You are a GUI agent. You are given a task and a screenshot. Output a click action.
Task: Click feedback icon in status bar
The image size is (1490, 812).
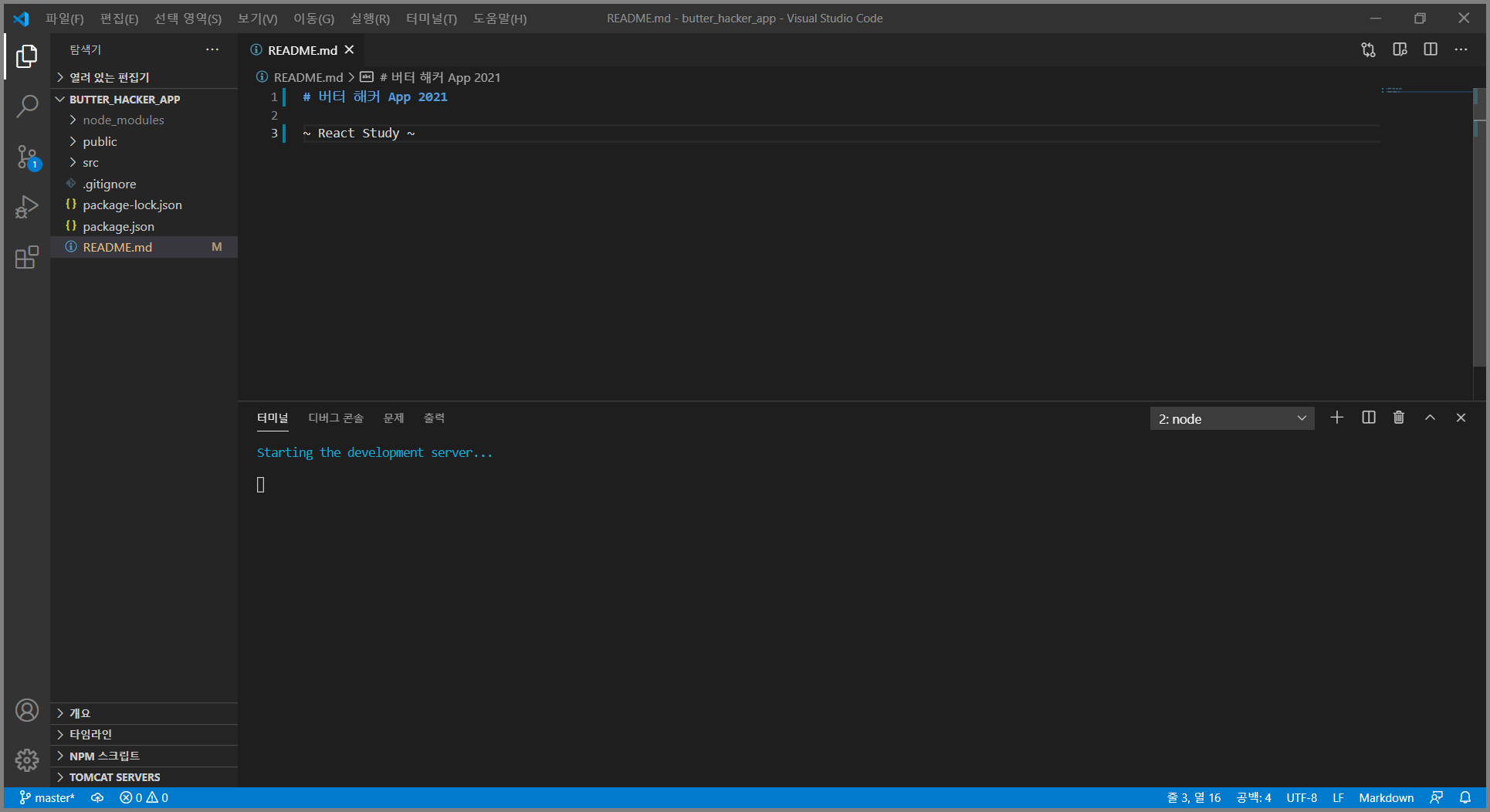pos(1437,797)
